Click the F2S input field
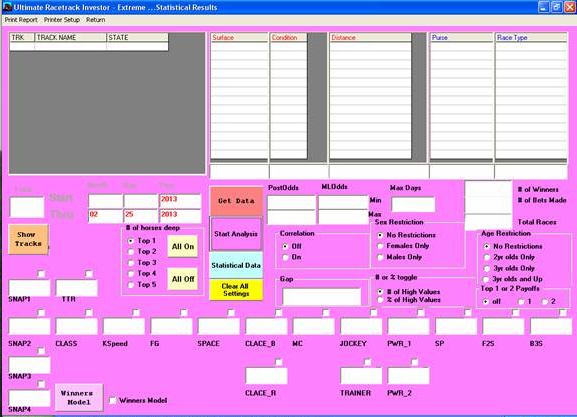The height and width of the screenshot is (417, 577). (x=503, y=327)
